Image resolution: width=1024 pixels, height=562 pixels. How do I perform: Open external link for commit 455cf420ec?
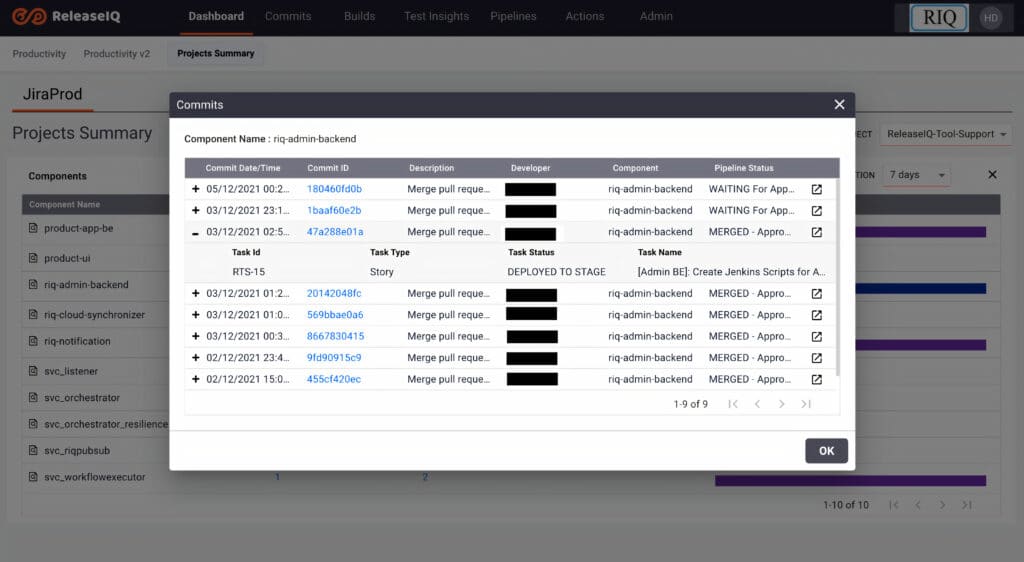(x=816, y=379)
